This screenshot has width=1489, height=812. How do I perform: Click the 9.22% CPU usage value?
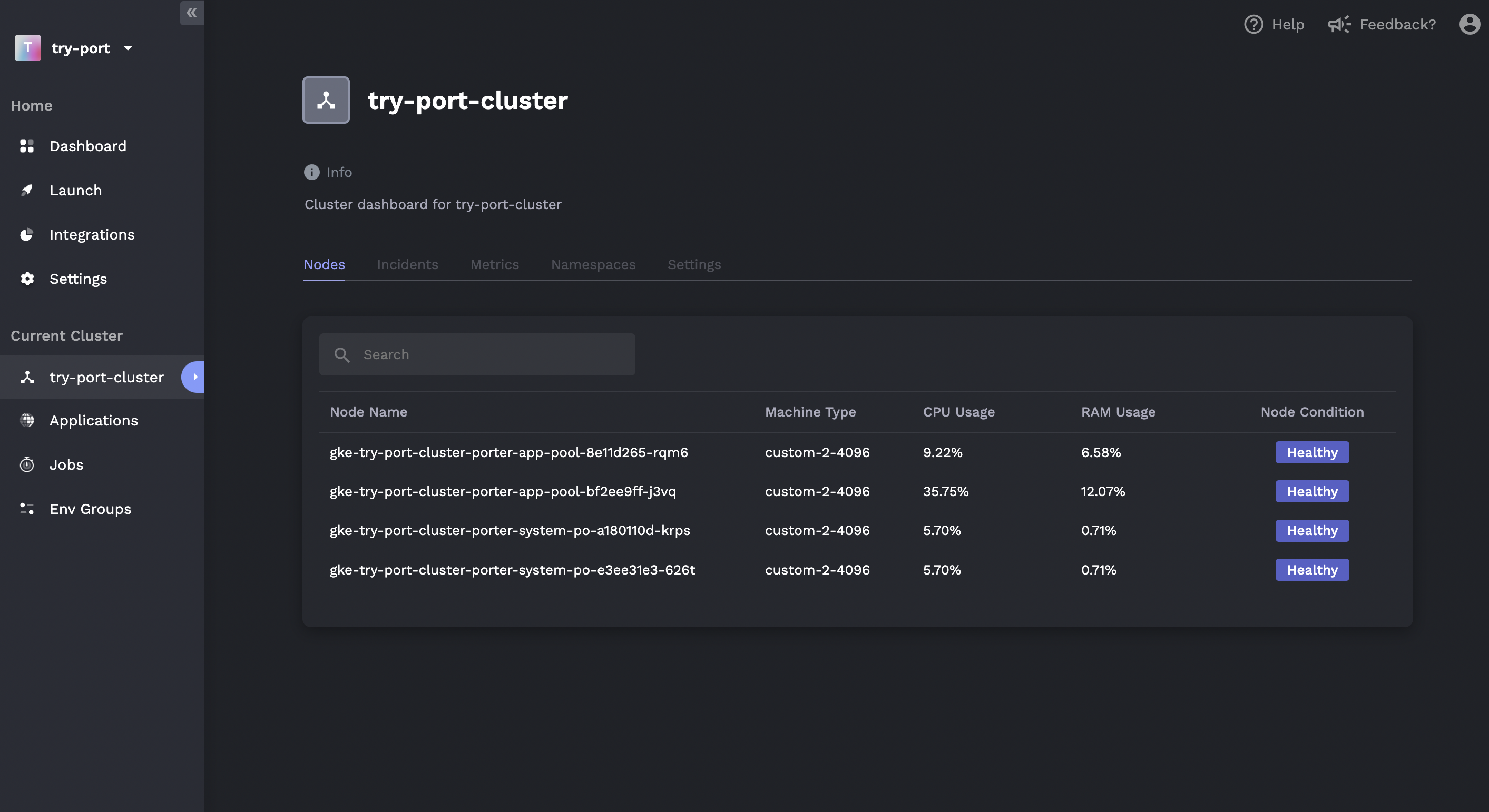coord(943,452)
